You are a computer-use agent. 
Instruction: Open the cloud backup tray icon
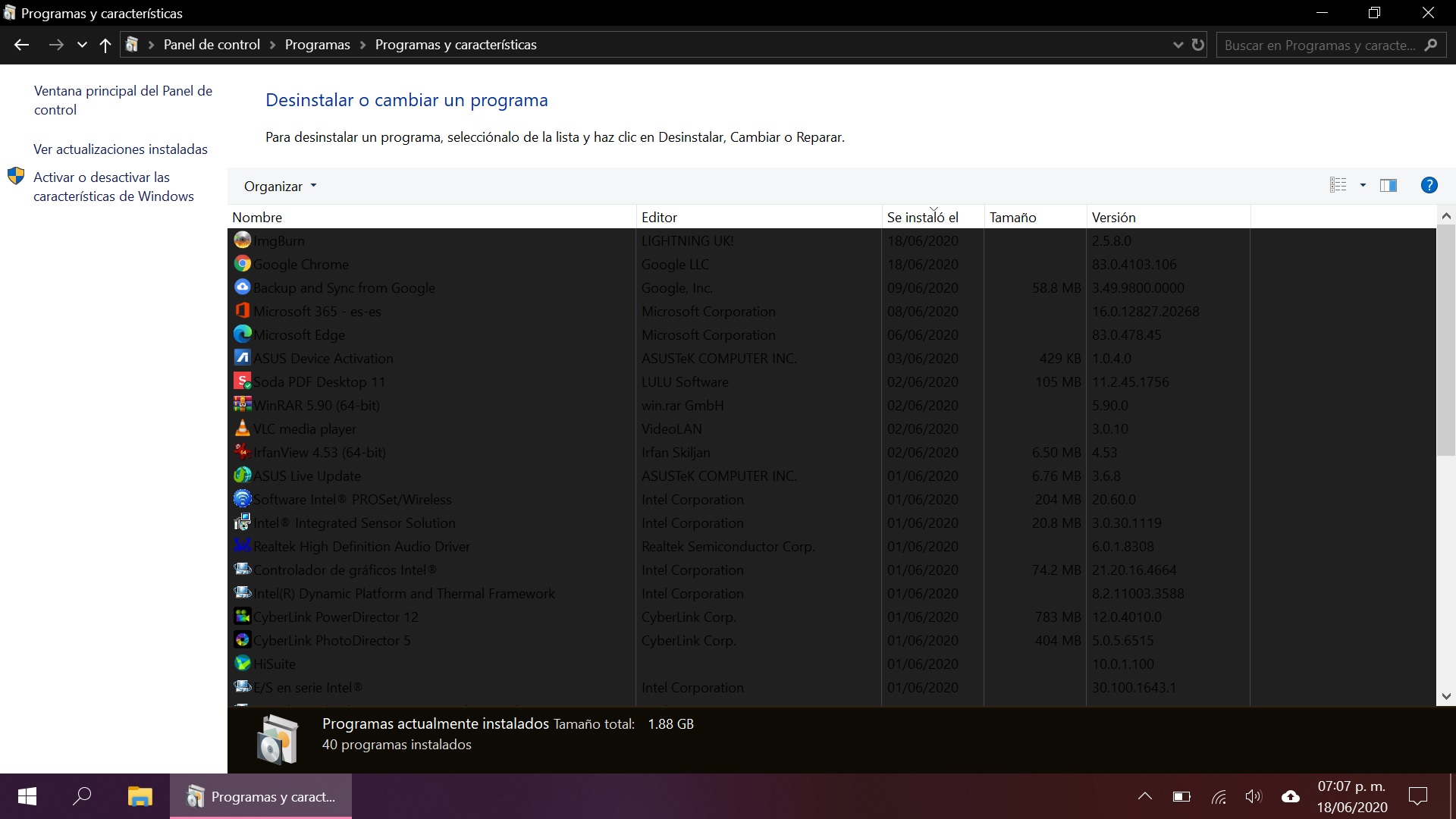pyautogui.click(x=1291, y=796)
